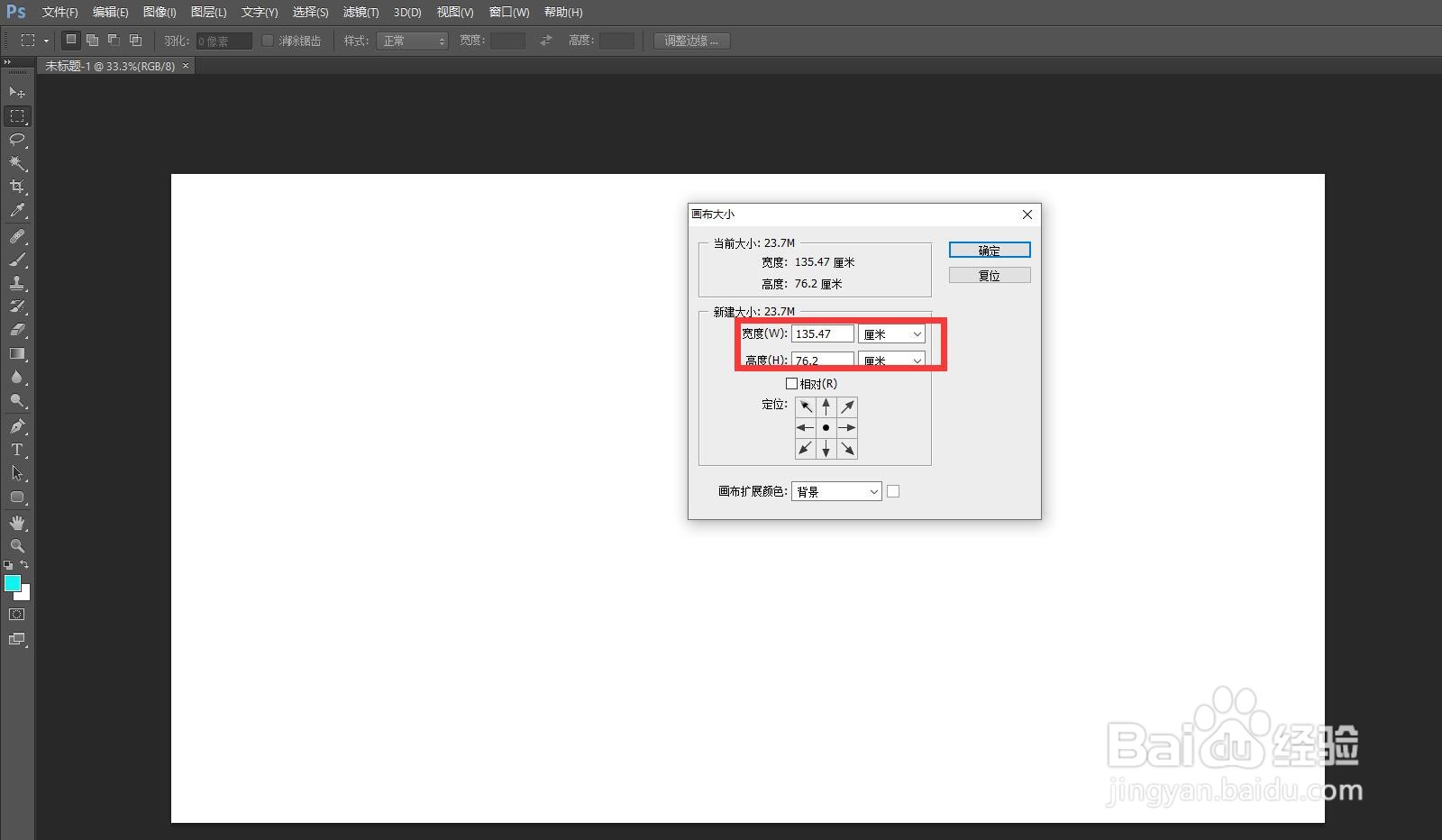Select the Dodge tool

click(17, 401)
